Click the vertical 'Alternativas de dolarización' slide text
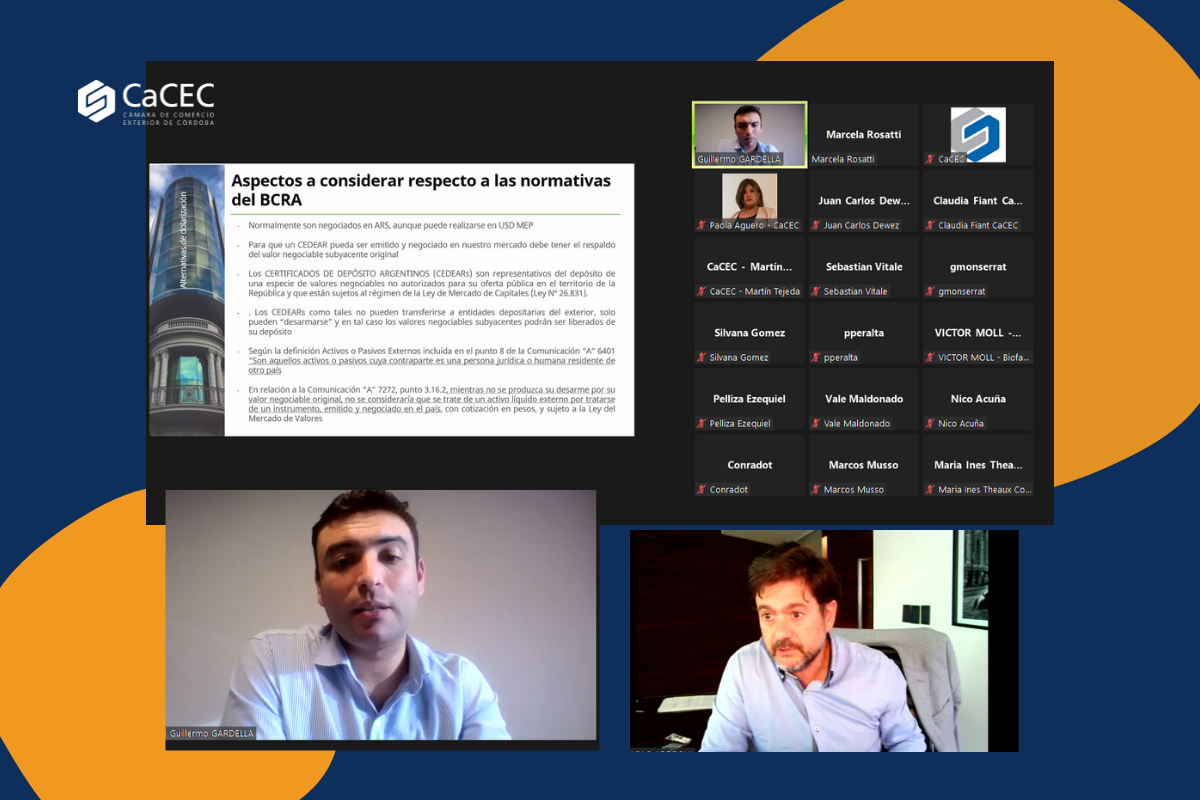Viewport: 1200px width, 800px height. coord(184,242)
